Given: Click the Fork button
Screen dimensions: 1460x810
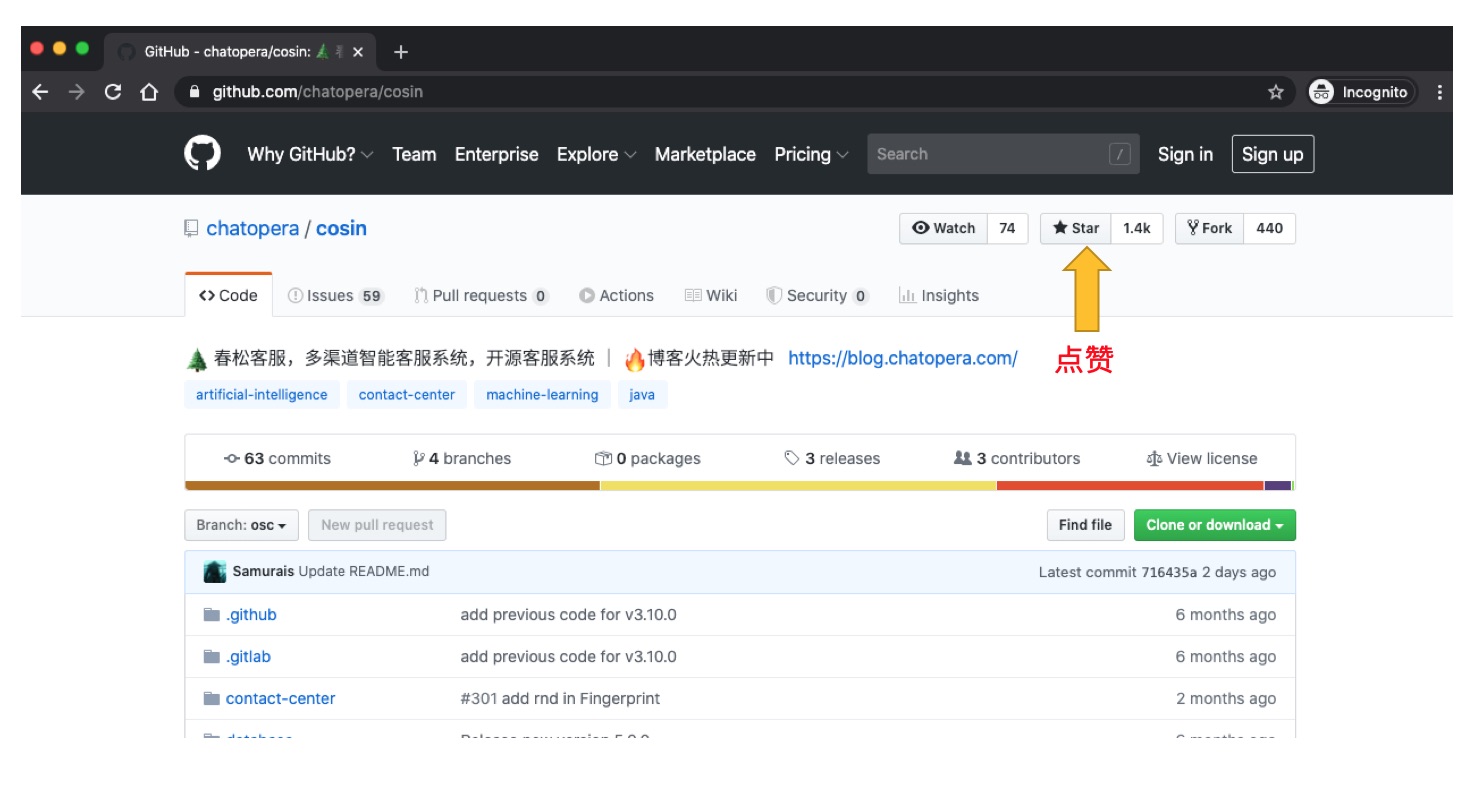Looking at the screenshot, I should 1210,228.
